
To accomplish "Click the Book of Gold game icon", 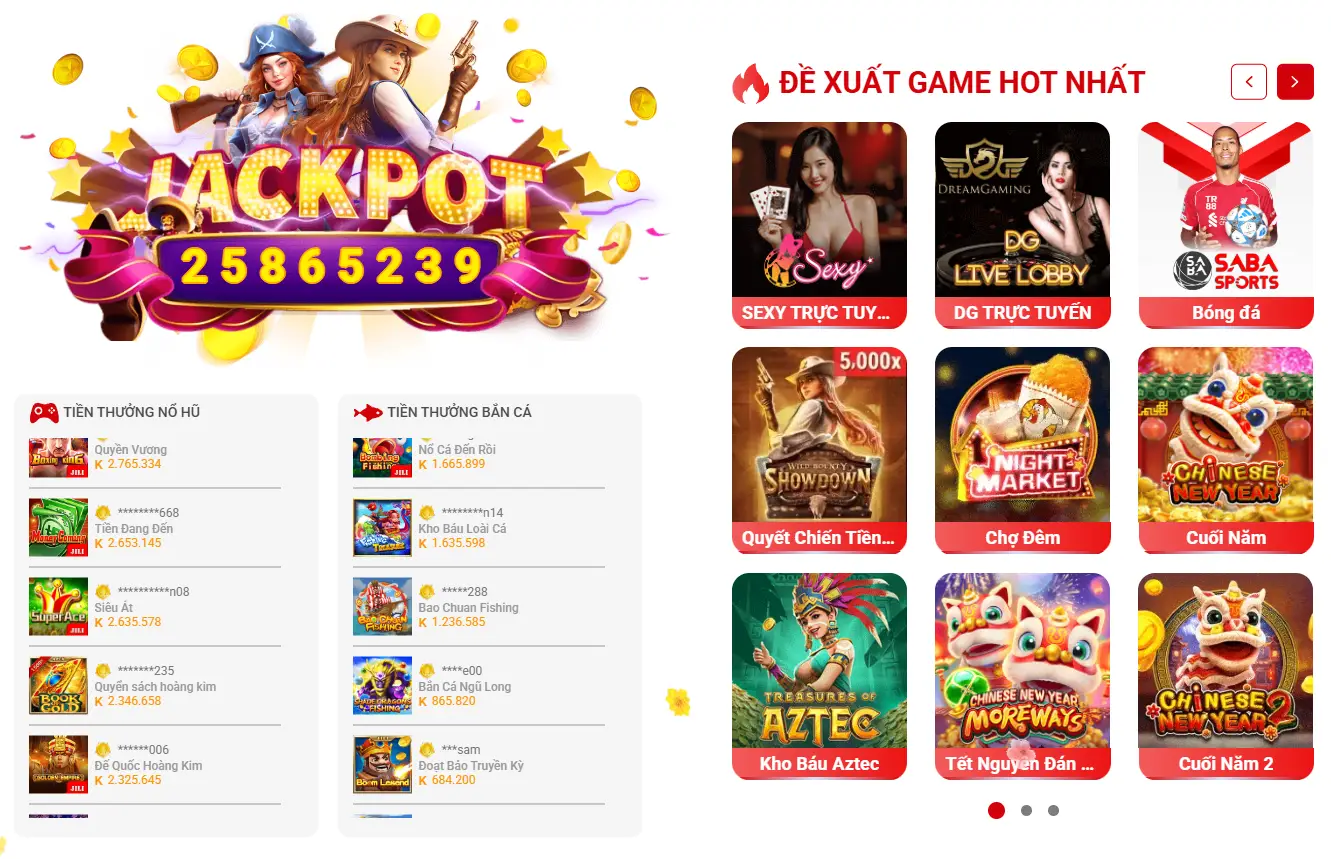I will 58,685.
